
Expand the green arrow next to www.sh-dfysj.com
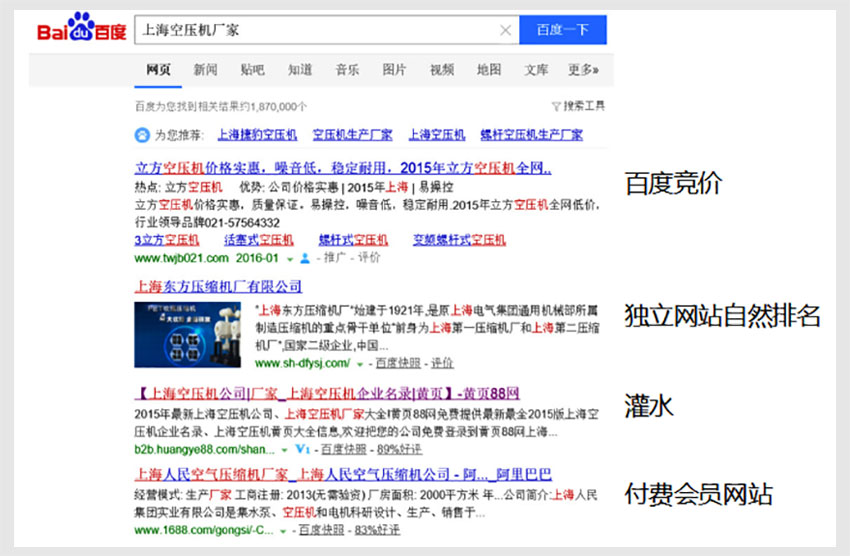coord(359,363)
